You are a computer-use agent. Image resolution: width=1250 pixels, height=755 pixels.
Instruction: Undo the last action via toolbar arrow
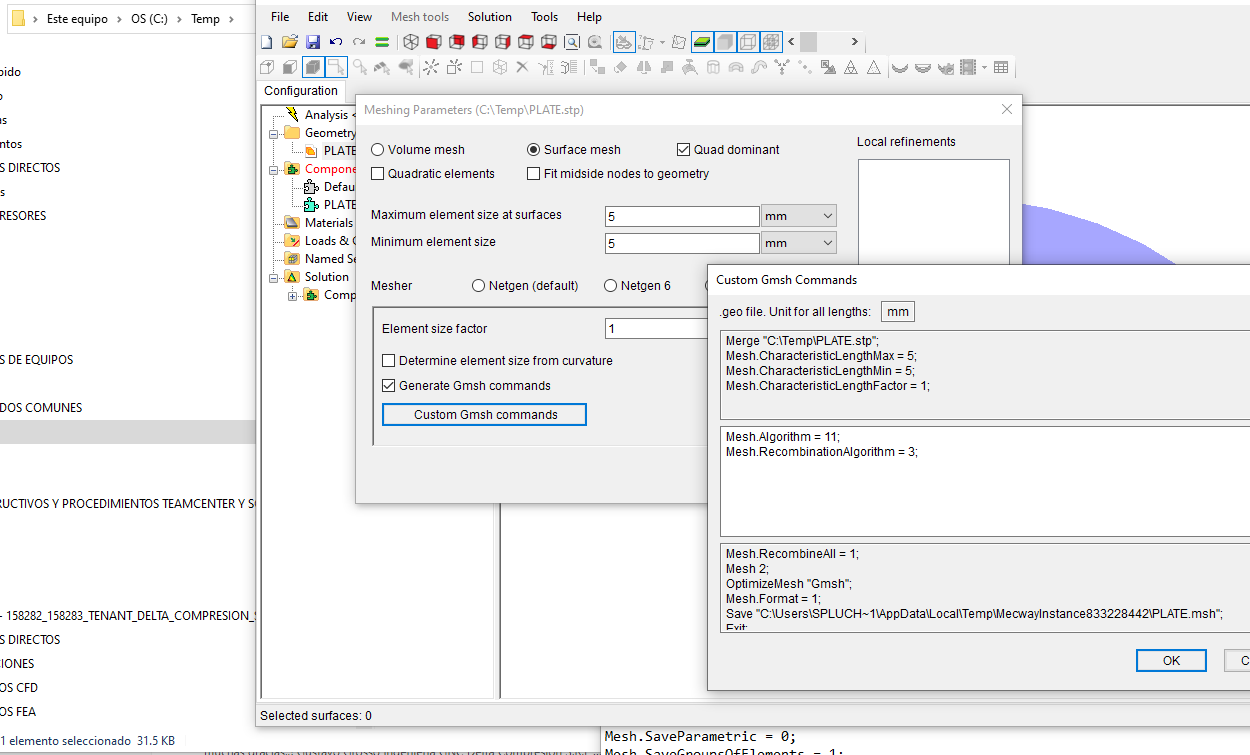pos(336,42)
